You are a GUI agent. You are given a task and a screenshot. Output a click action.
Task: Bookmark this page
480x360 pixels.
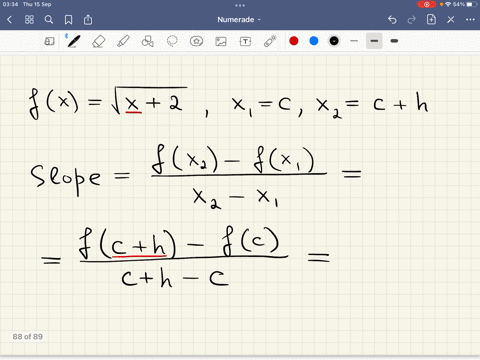tap(68, 20)
